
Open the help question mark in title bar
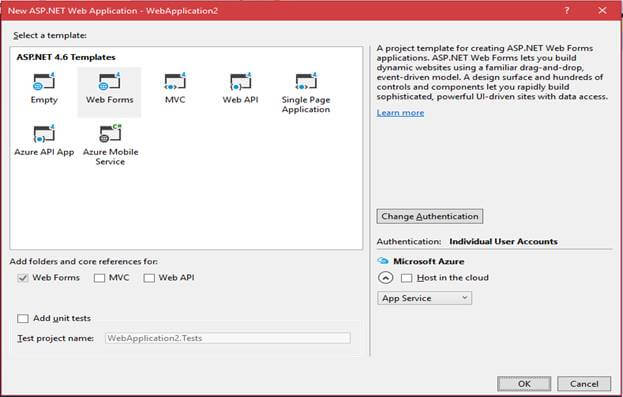coord(567,11)
